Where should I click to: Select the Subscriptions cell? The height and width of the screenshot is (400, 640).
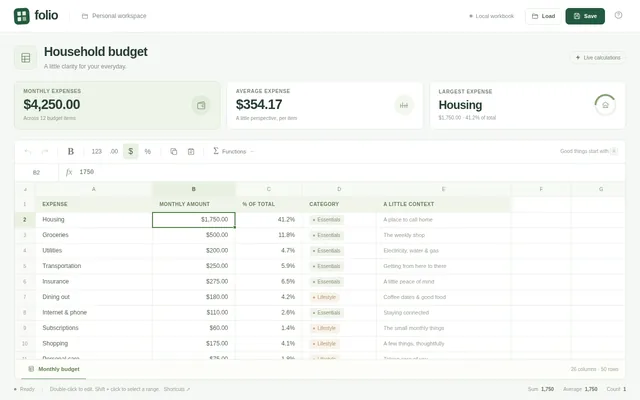click(94, 328)
